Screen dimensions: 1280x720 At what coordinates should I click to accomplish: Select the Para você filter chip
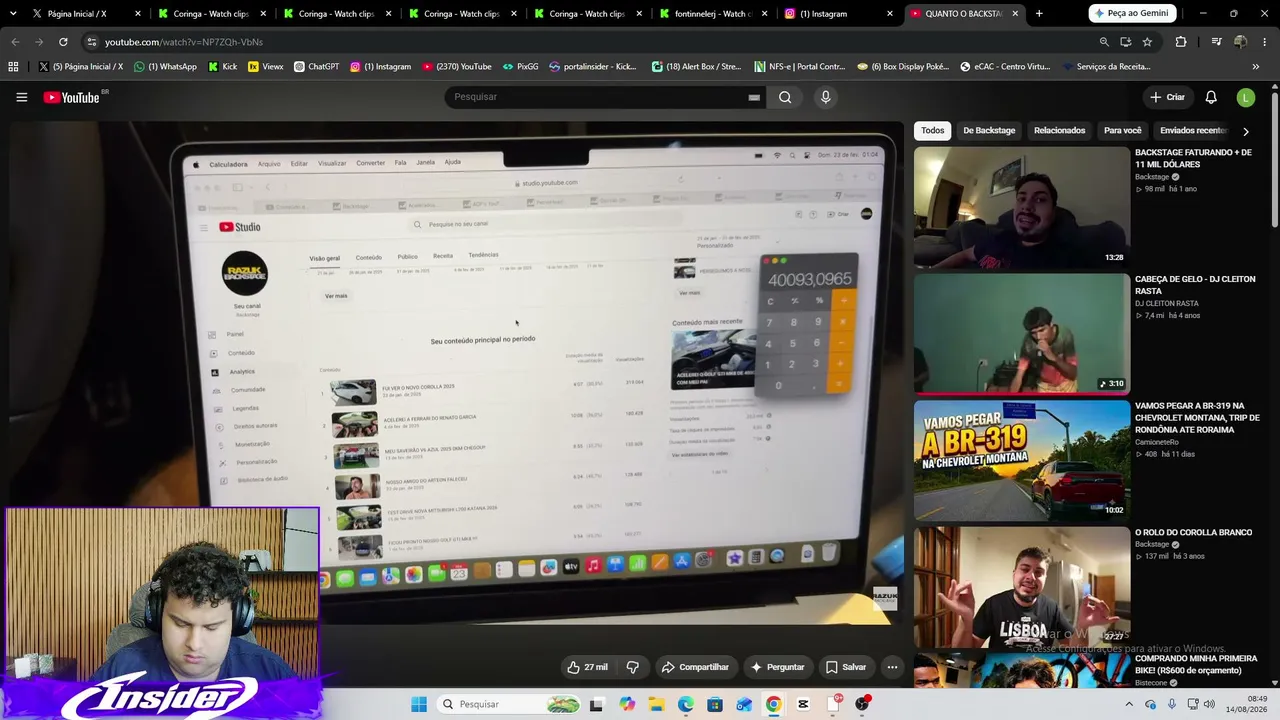click(x=1122, y=131)
